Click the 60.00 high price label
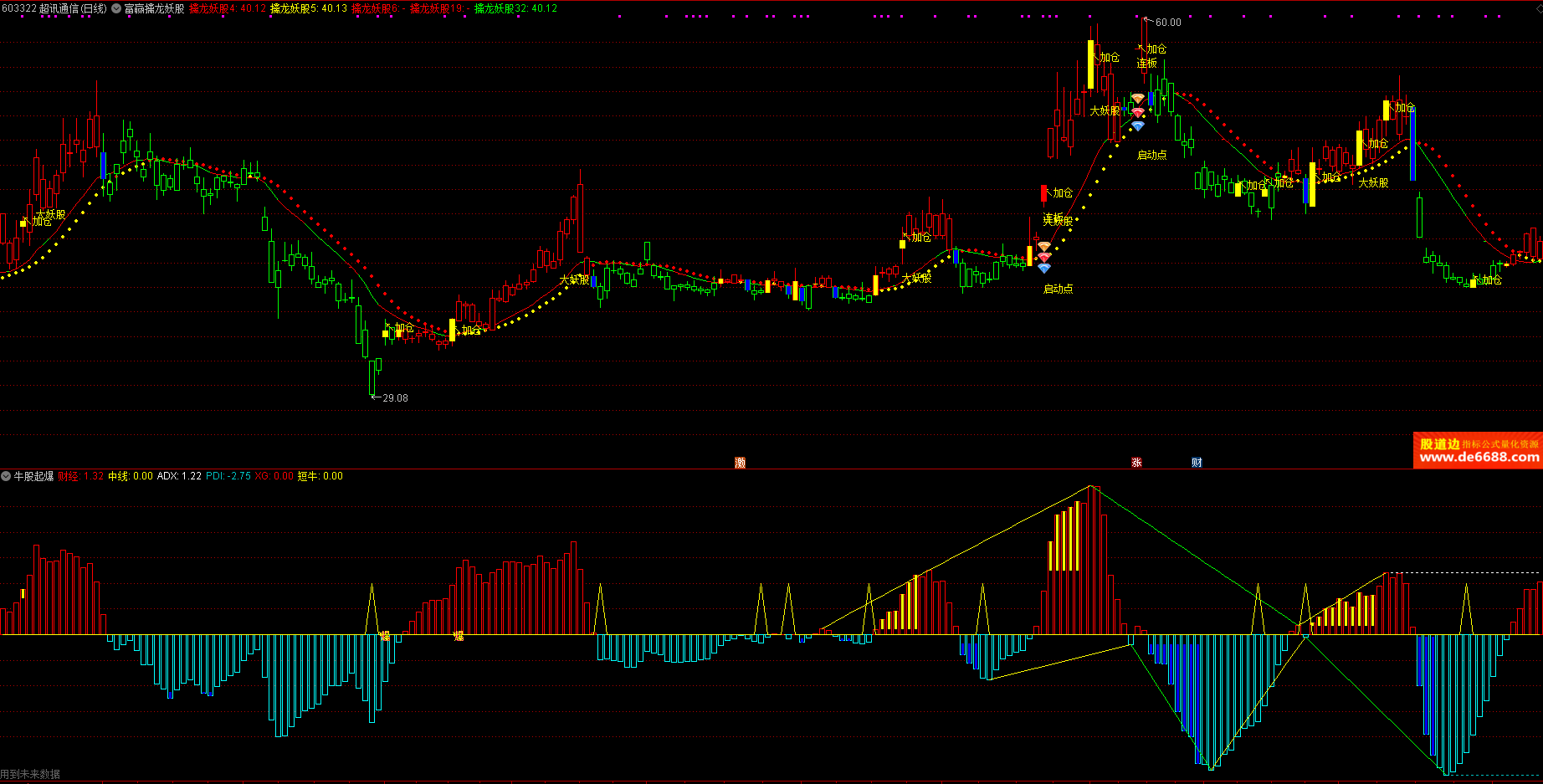 (x=1168, y=23)
